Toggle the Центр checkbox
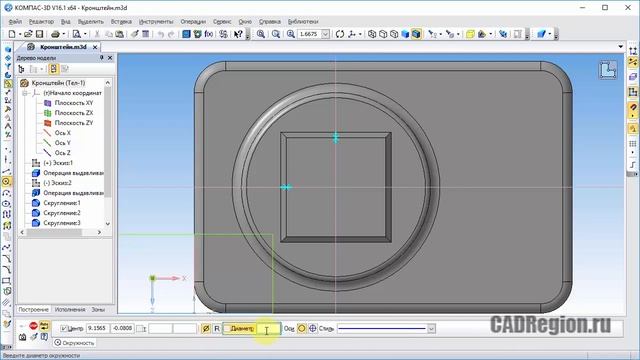Image resolution: width=640 pixels, height=360 pixels. 63,329
